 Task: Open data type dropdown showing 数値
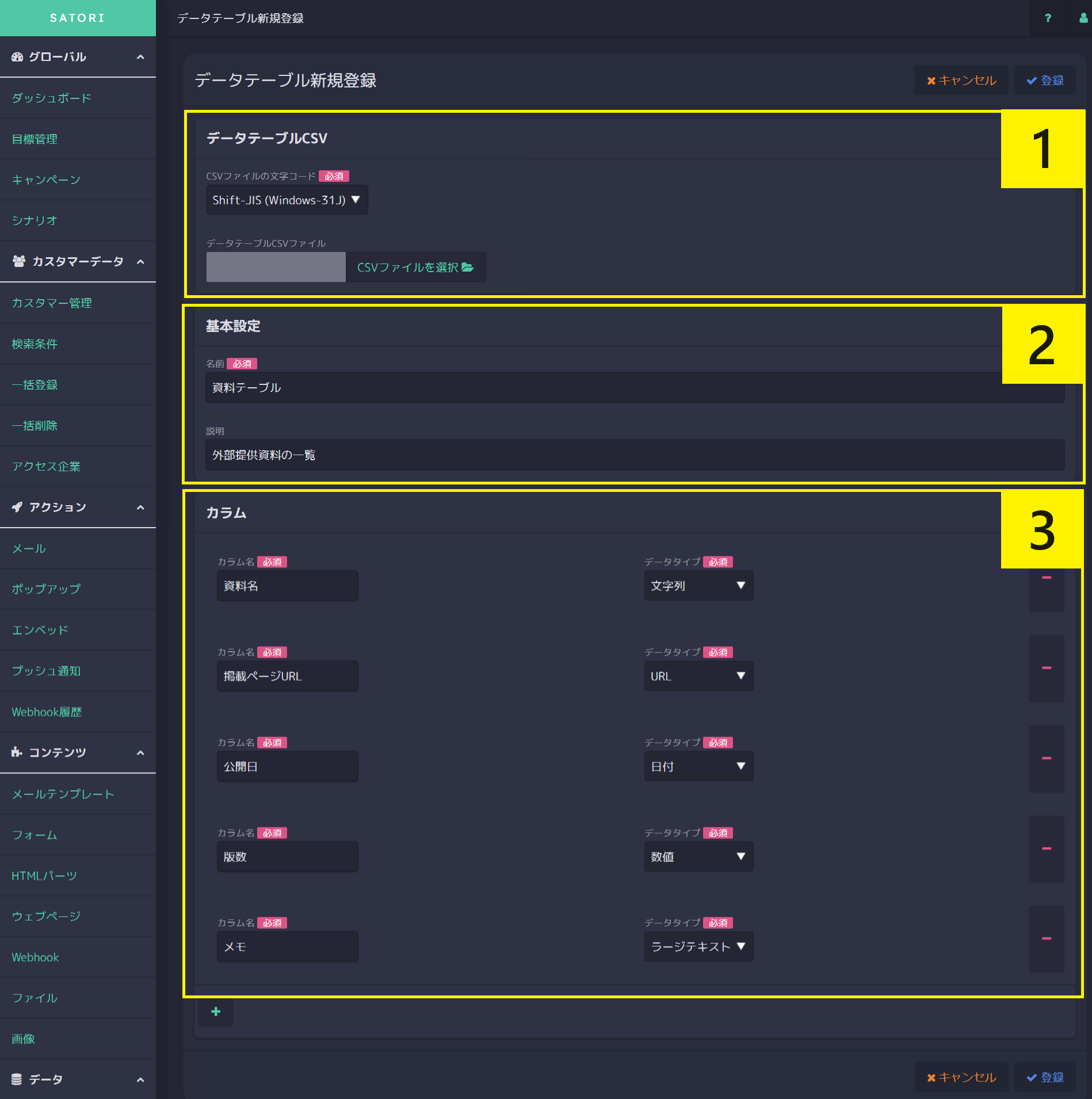click(x=698, y=857)
